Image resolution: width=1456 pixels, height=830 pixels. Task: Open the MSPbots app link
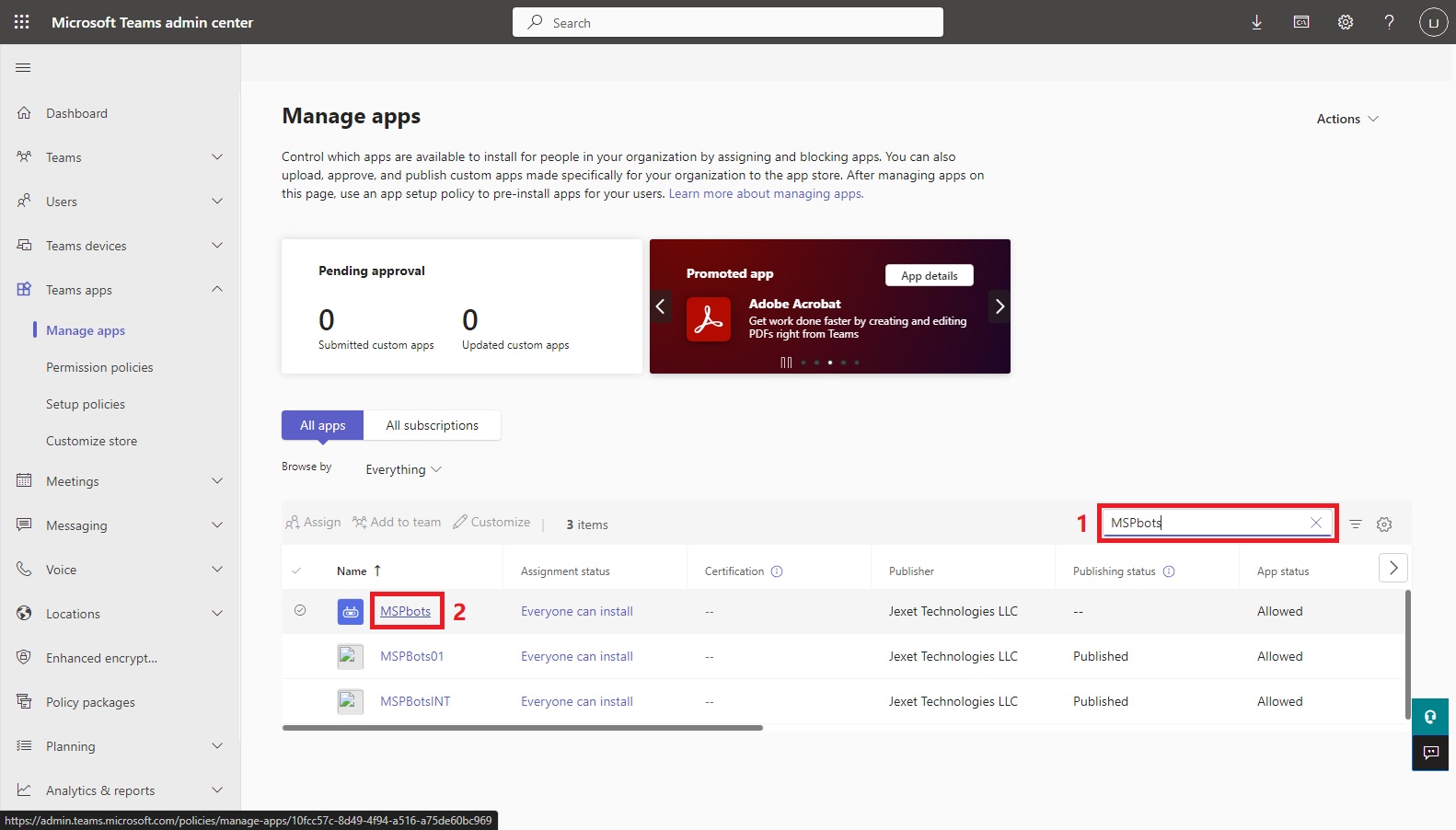pos(405,611)
